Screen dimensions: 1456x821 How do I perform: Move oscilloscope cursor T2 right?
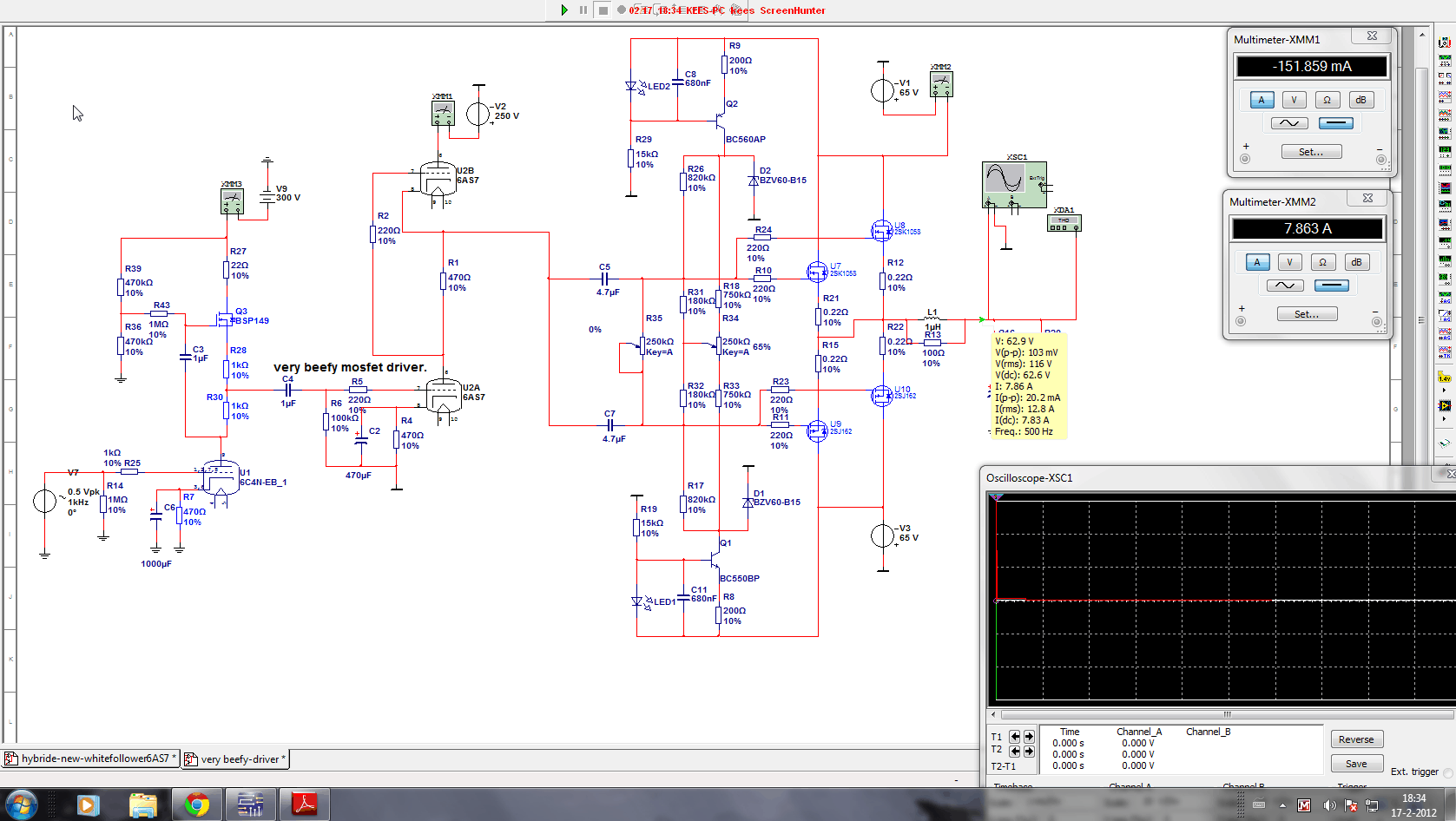tap(1029, 752)
